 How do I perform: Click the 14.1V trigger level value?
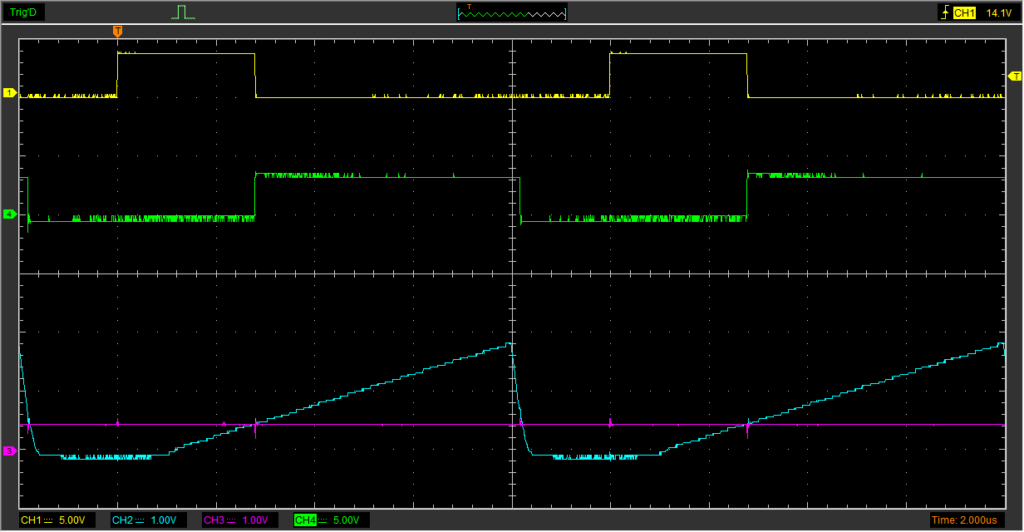point(998,13)
